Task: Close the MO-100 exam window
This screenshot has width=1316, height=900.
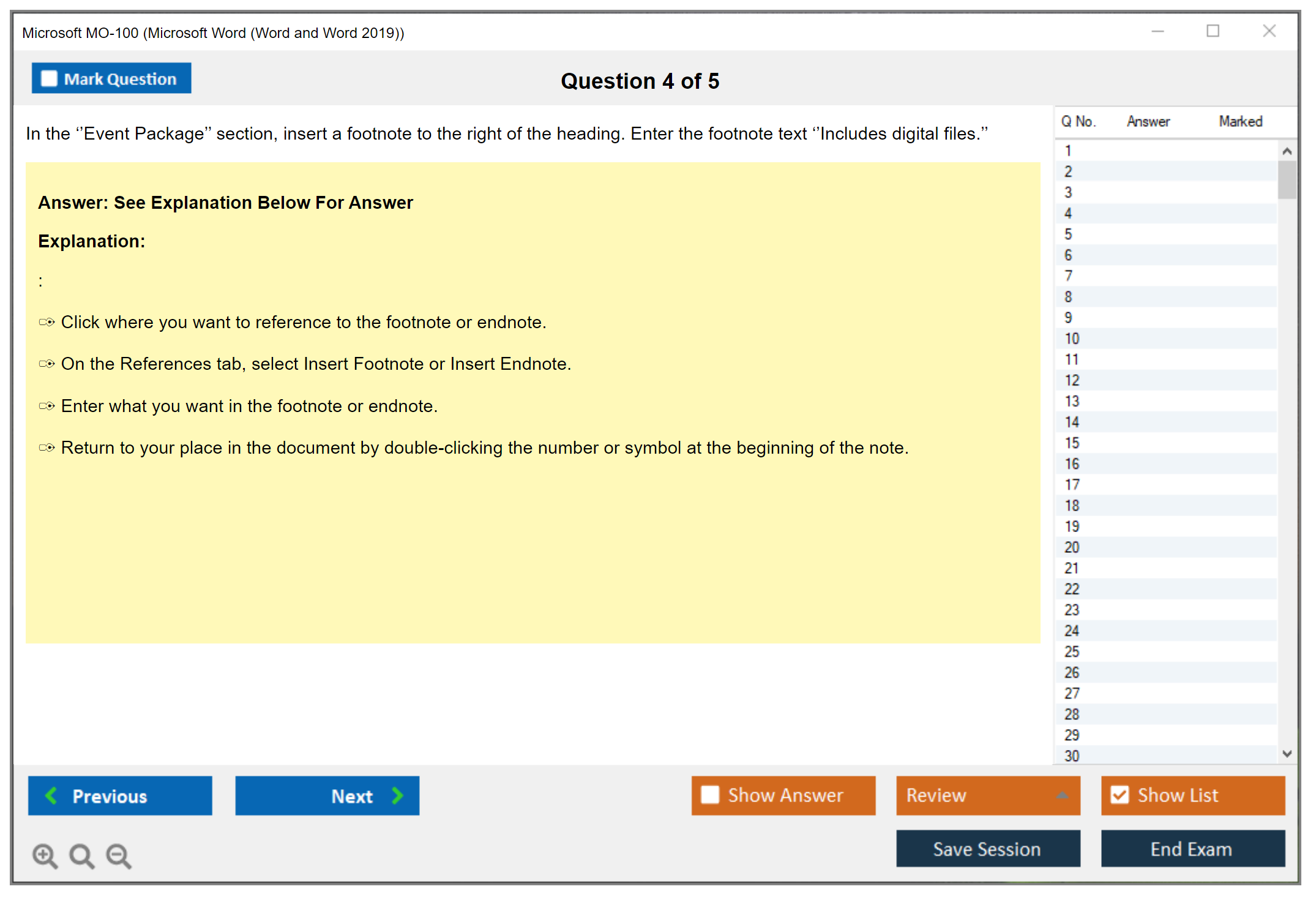Action: tap(1269, 31)
